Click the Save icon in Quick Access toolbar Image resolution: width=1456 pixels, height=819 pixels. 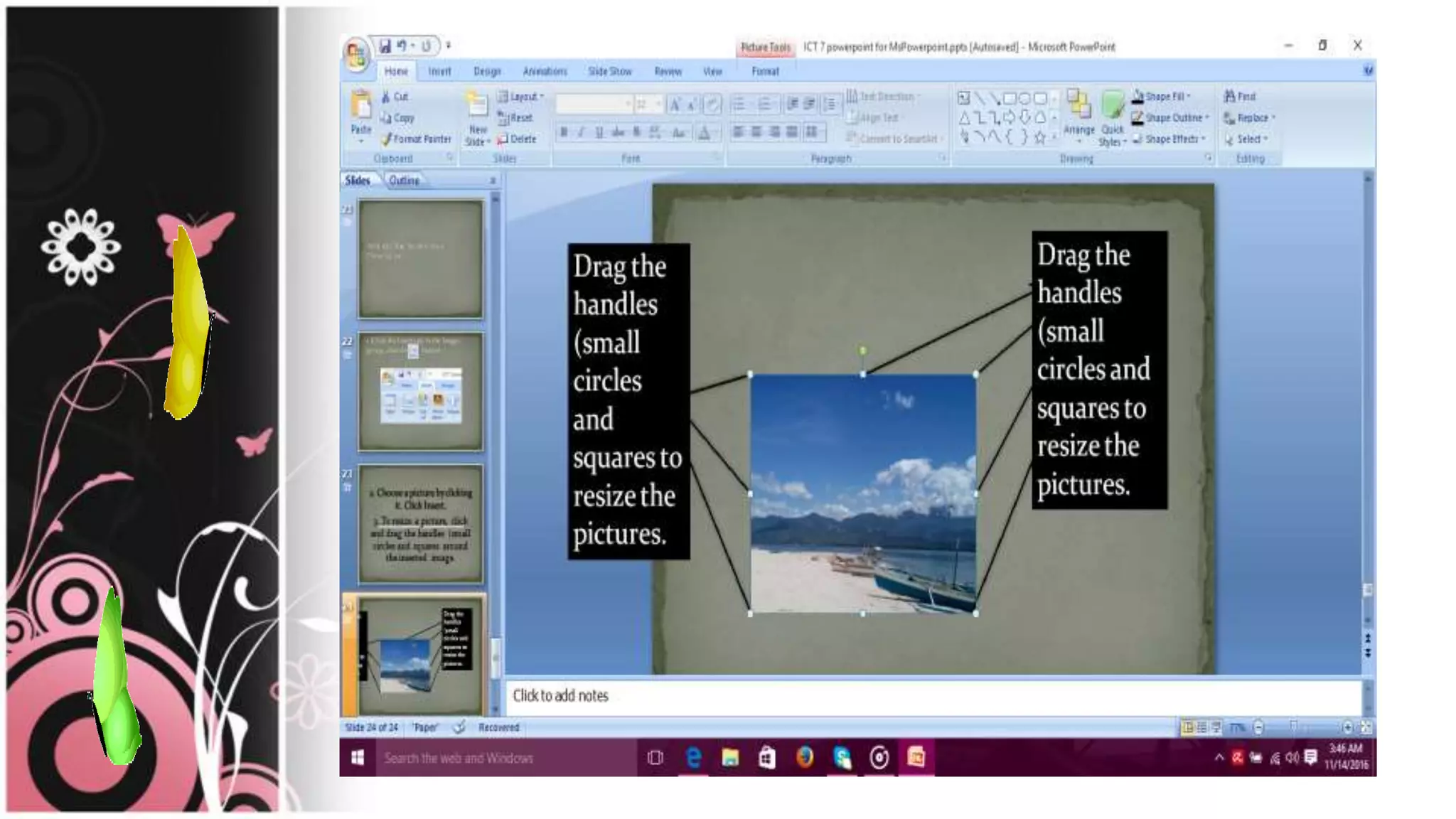point(385,46)
